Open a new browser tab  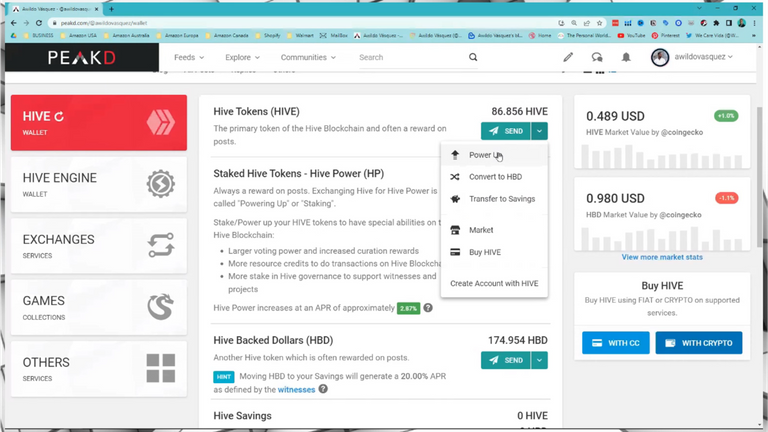(x=112, y=9)
